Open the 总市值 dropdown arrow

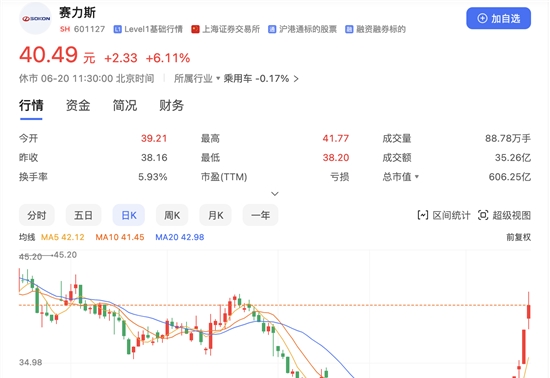tap(417, 177)
